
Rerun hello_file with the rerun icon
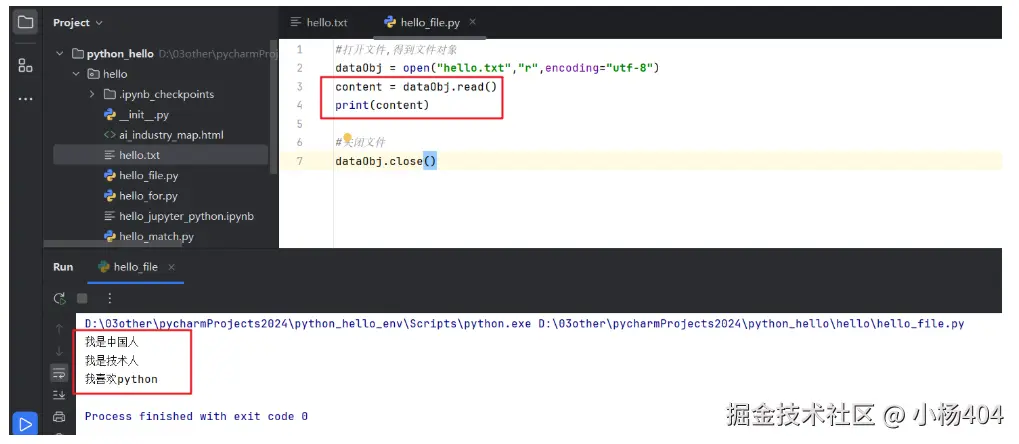[60, 298]
